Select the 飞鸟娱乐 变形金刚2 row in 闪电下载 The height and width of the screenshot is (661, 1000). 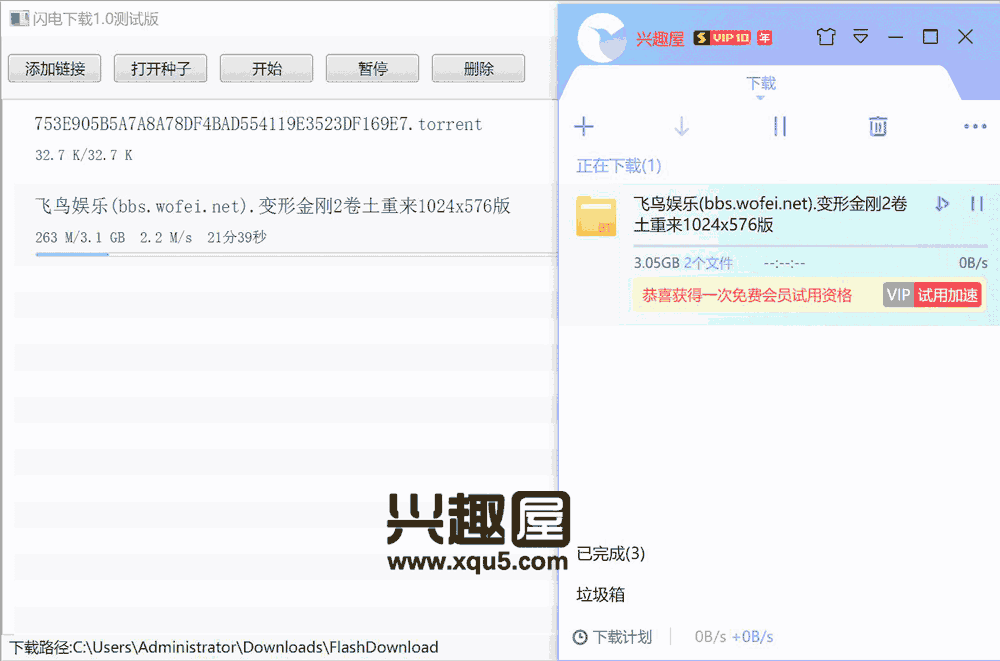click(284, 223)
